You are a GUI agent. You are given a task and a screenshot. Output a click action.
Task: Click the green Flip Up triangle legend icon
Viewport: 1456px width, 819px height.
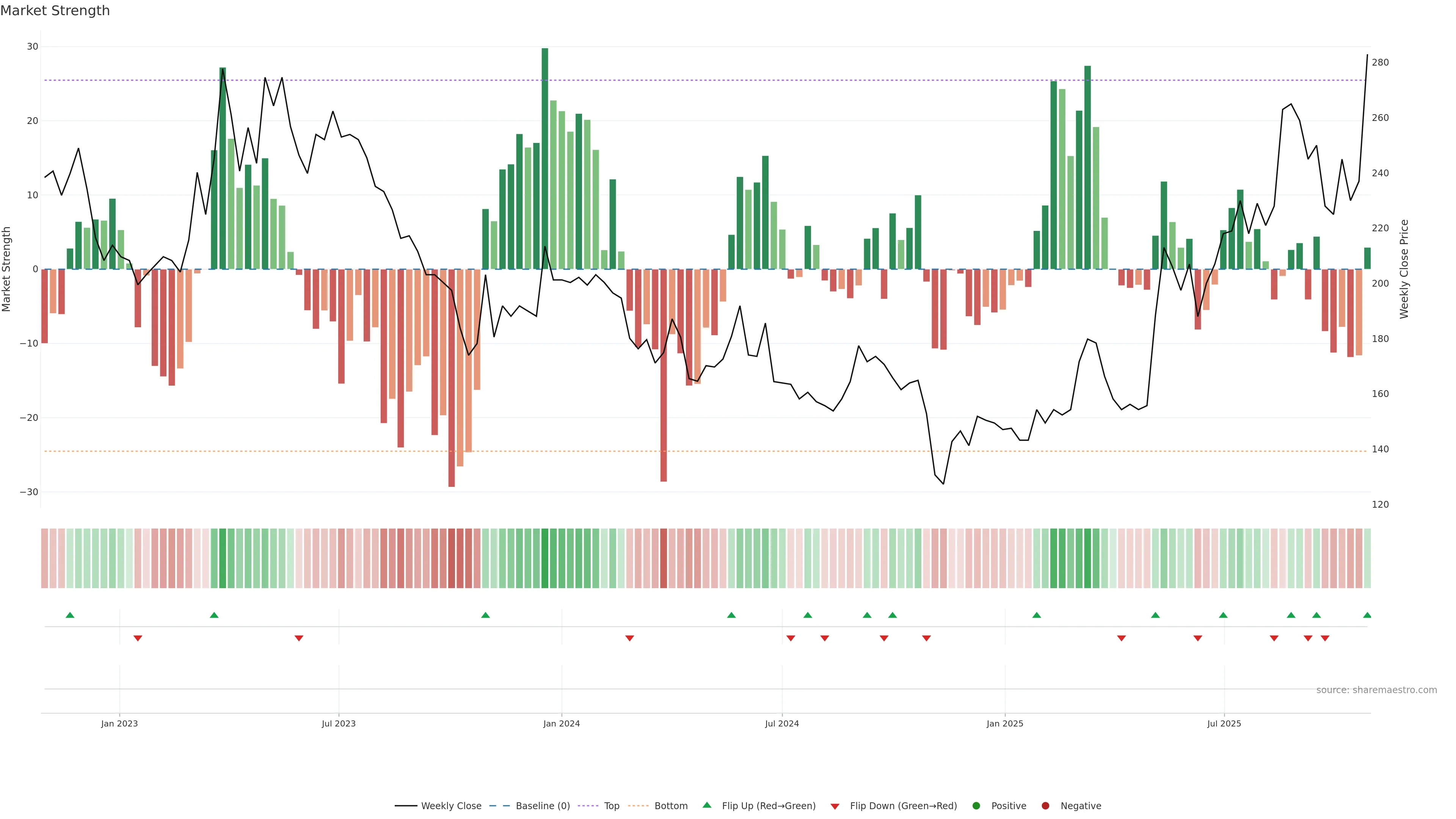pos(706,805)
